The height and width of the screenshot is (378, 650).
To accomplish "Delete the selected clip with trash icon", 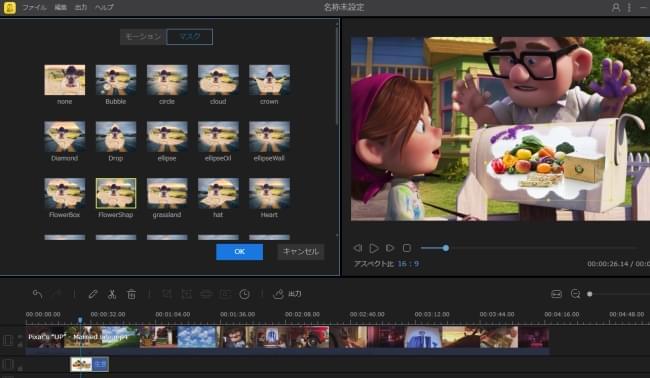I will click(x=131, y=294).
